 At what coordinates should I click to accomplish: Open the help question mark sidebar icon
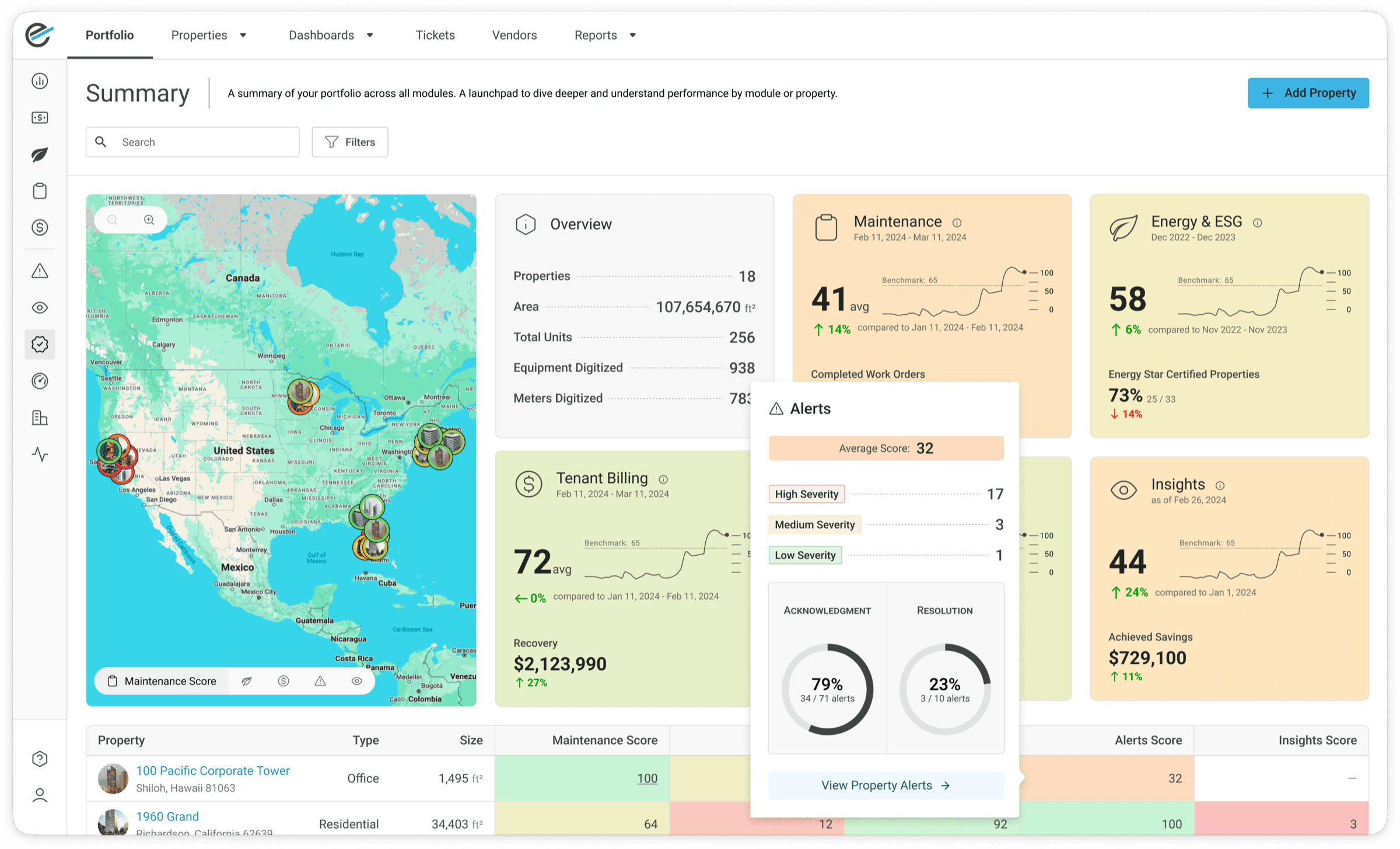(x=40, y=759)
